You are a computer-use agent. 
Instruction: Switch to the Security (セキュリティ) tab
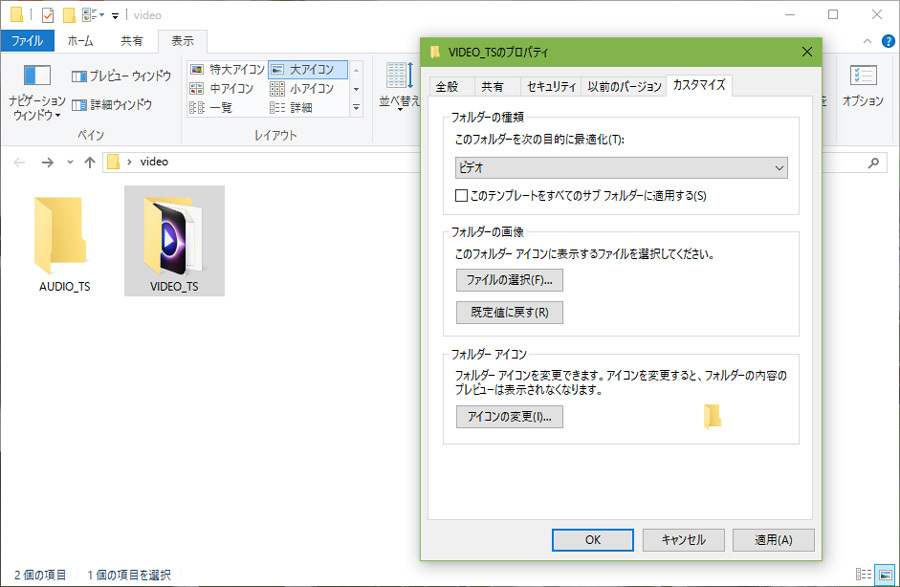(551, 87)
